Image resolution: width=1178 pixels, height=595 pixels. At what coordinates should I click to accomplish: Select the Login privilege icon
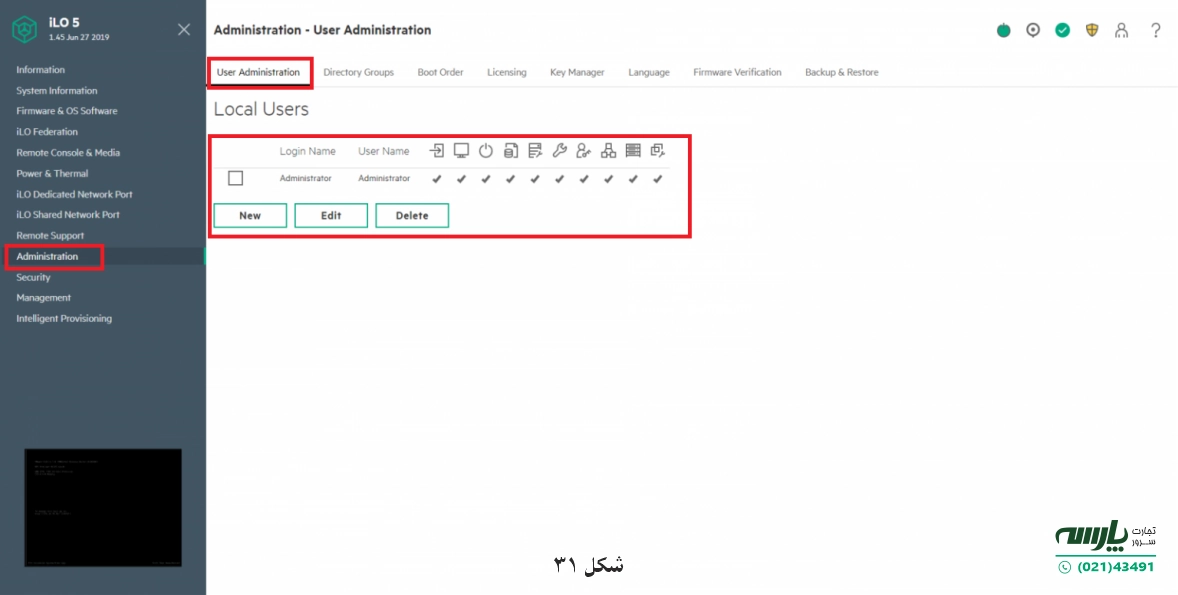point(437,150)
